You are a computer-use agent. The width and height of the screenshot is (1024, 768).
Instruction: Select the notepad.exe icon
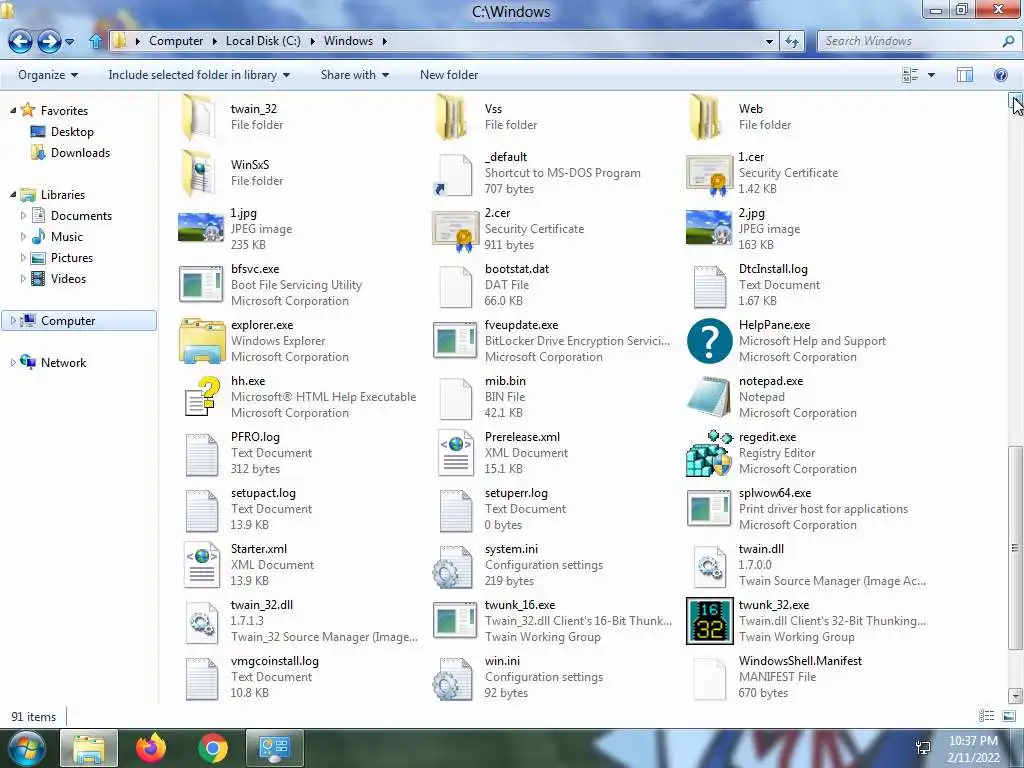coord(709,396)
